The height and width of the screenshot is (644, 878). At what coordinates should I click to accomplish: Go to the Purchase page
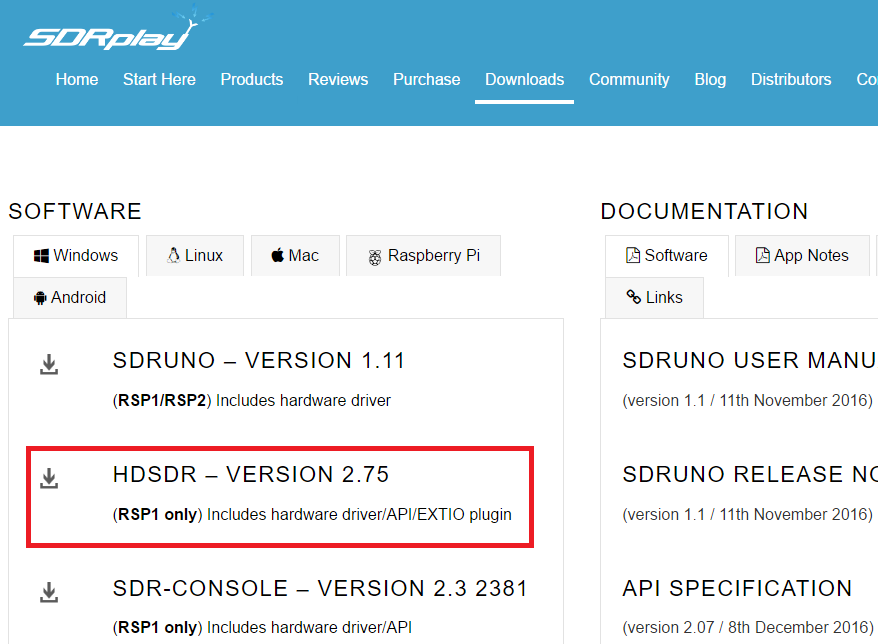point(427,80)
